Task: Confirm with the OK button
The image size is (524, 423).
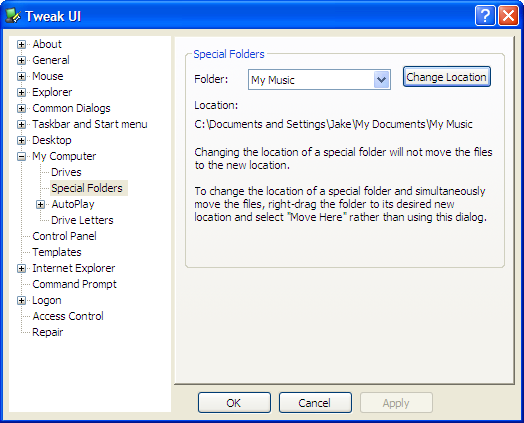Action: click(234, 403)
